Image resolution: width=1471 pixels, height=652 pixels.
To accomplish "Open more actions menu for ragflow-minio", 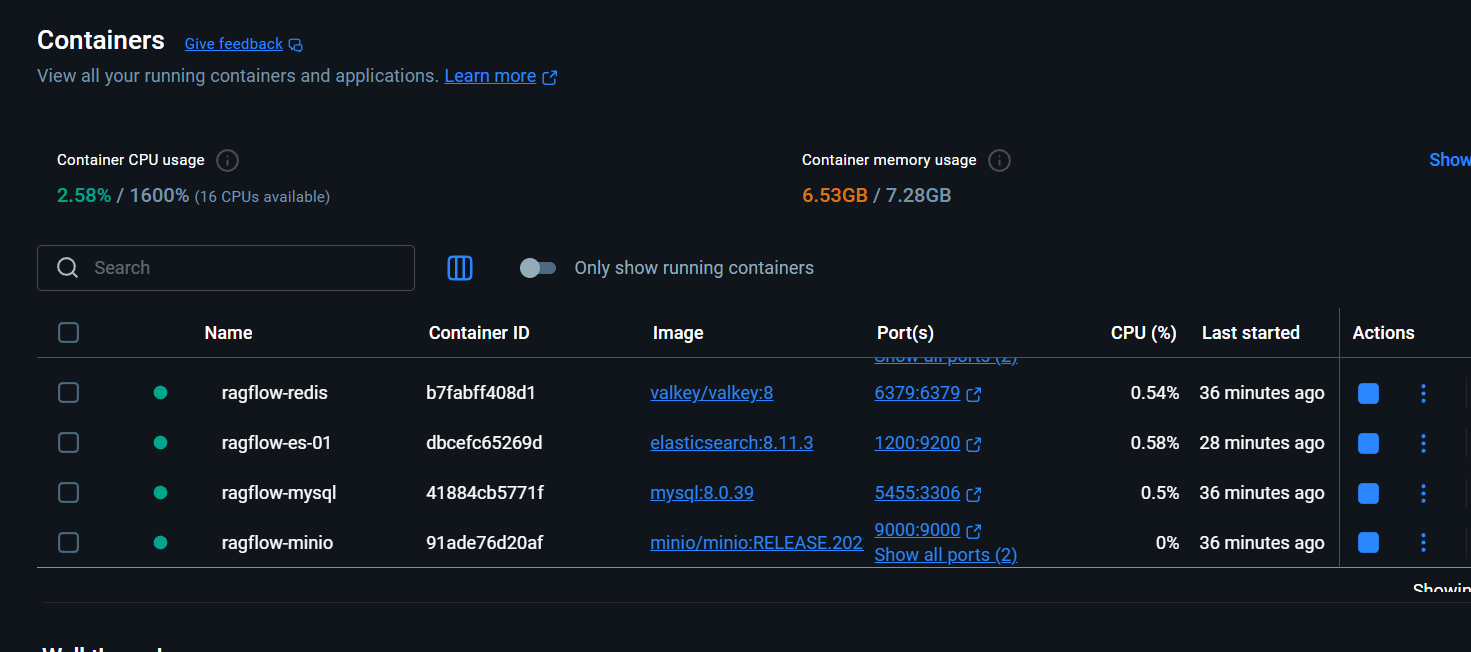I will pos(1423,543).
